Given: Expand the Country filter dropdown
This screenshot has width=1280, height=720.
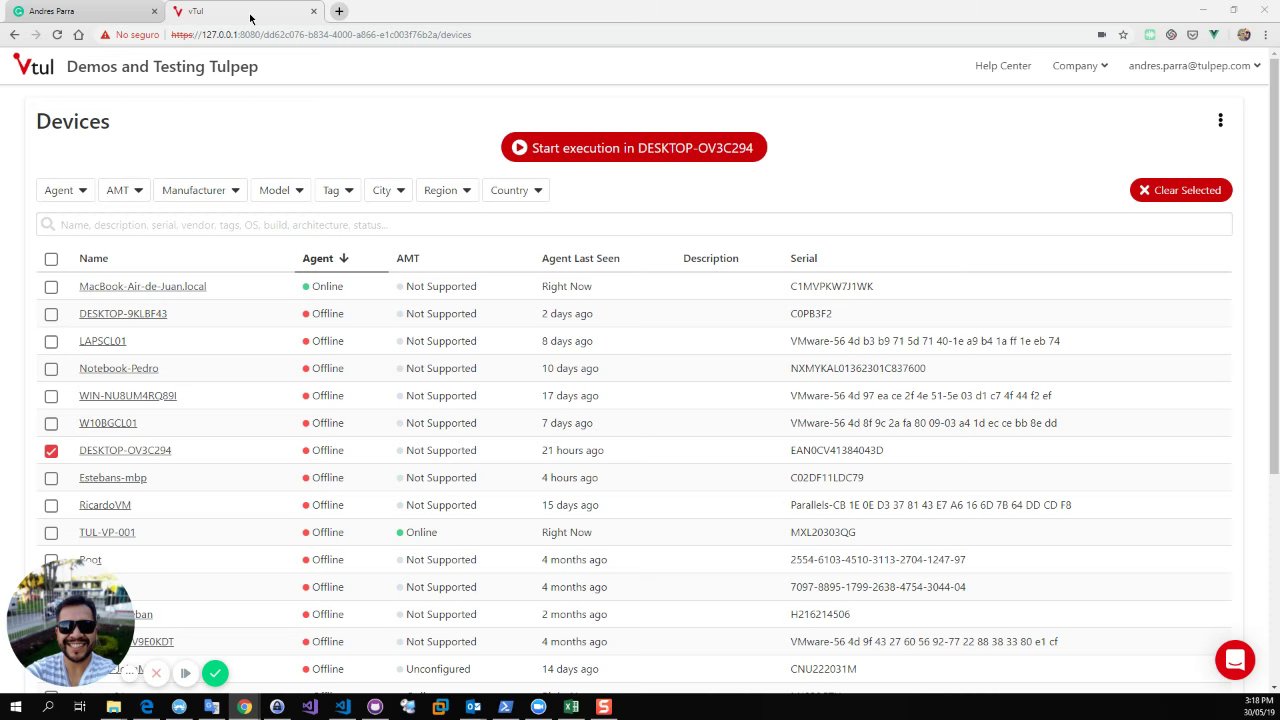Looking at the screenshot, I should pos(516,190).
